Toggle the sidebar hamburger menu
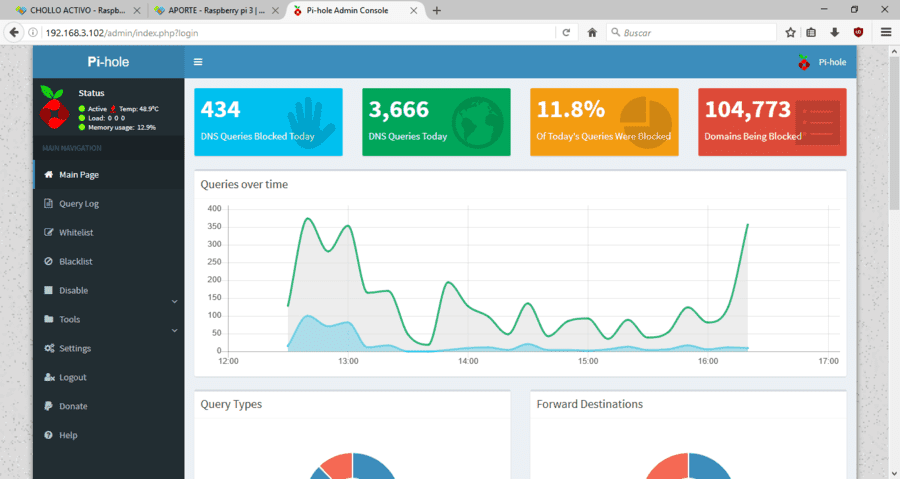Viewport: 900px width, 479px height. click(x=198, y=62)
